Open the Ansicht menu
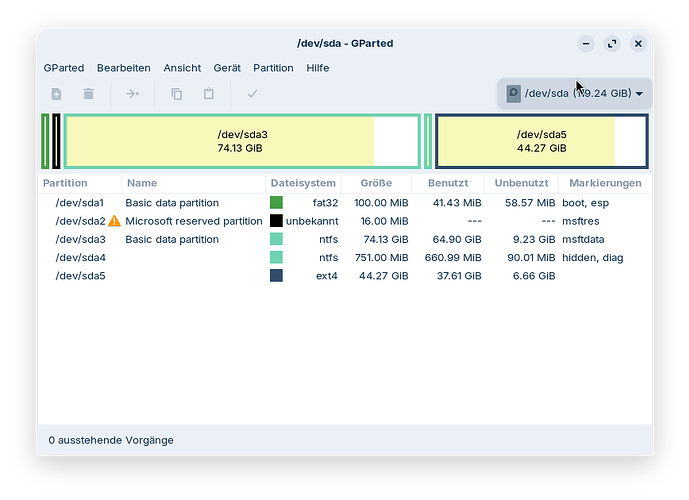The image size is (689, 500). (x=182, y=68)
